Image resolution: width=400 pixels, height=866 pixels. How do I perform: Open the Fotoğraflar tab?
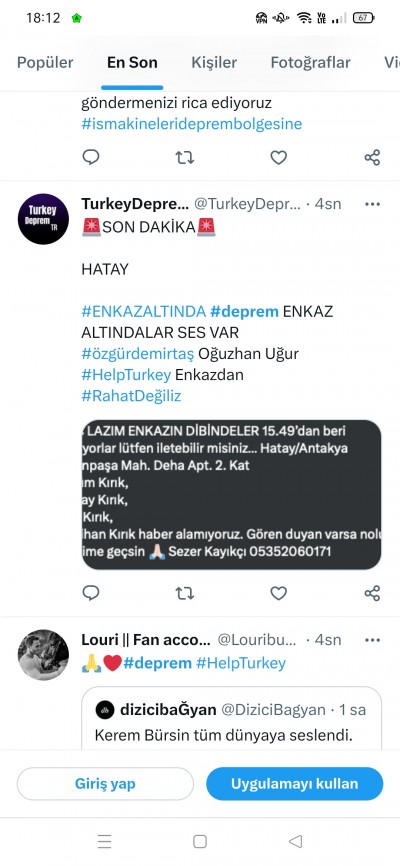[310, 62]
